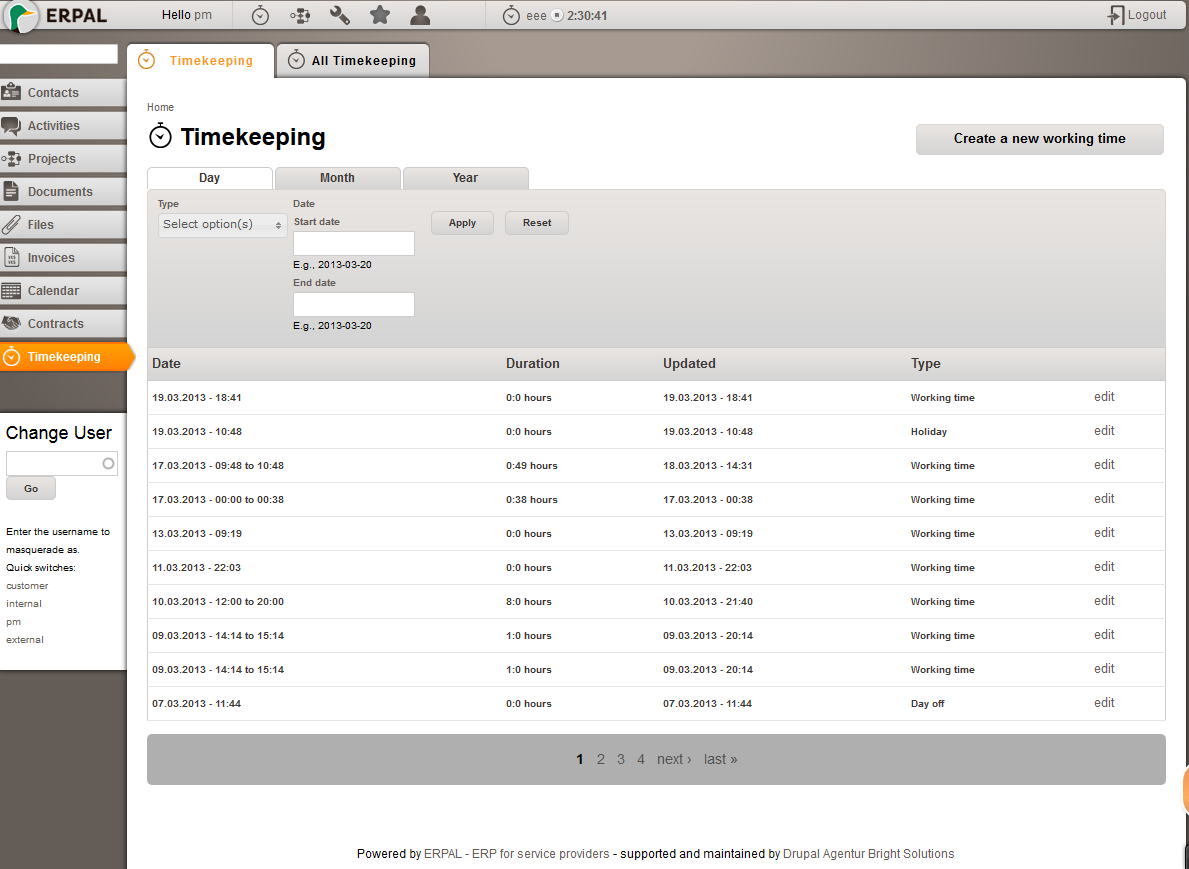The width and height of the screenshot is (1189, 869).
Task: Click the autocomplete circle in Change User field
Action: point(108,463)
